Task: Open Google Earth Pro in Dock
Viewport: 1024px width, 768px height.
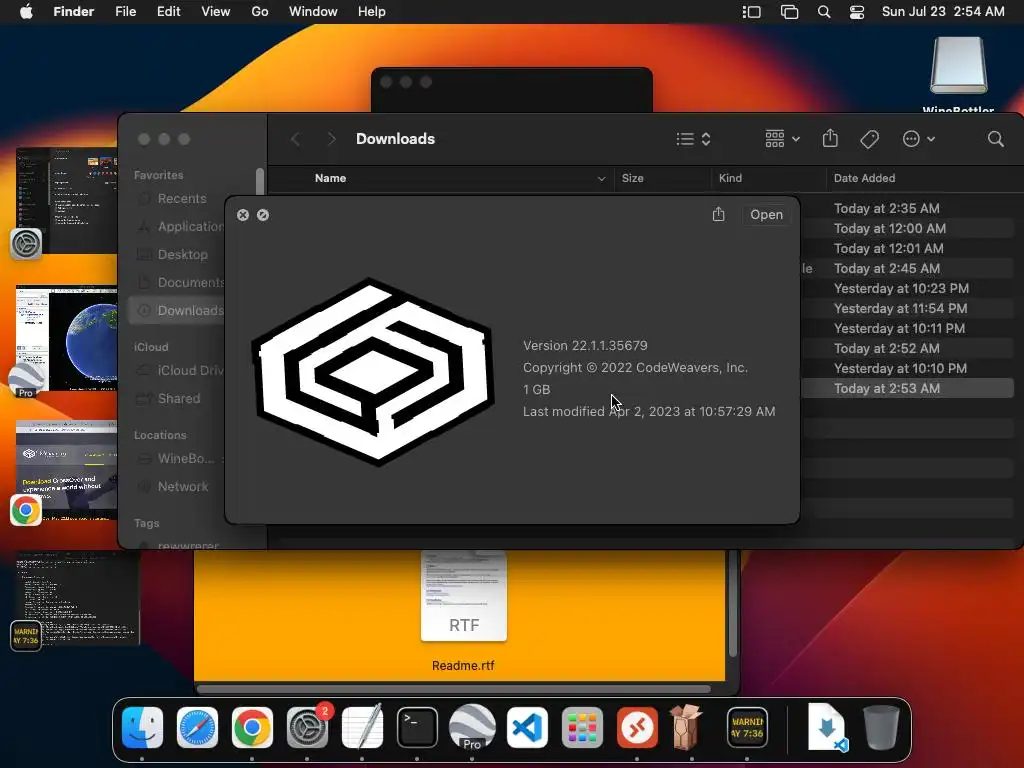Action: pyautogui.click(x=472, y=727)
